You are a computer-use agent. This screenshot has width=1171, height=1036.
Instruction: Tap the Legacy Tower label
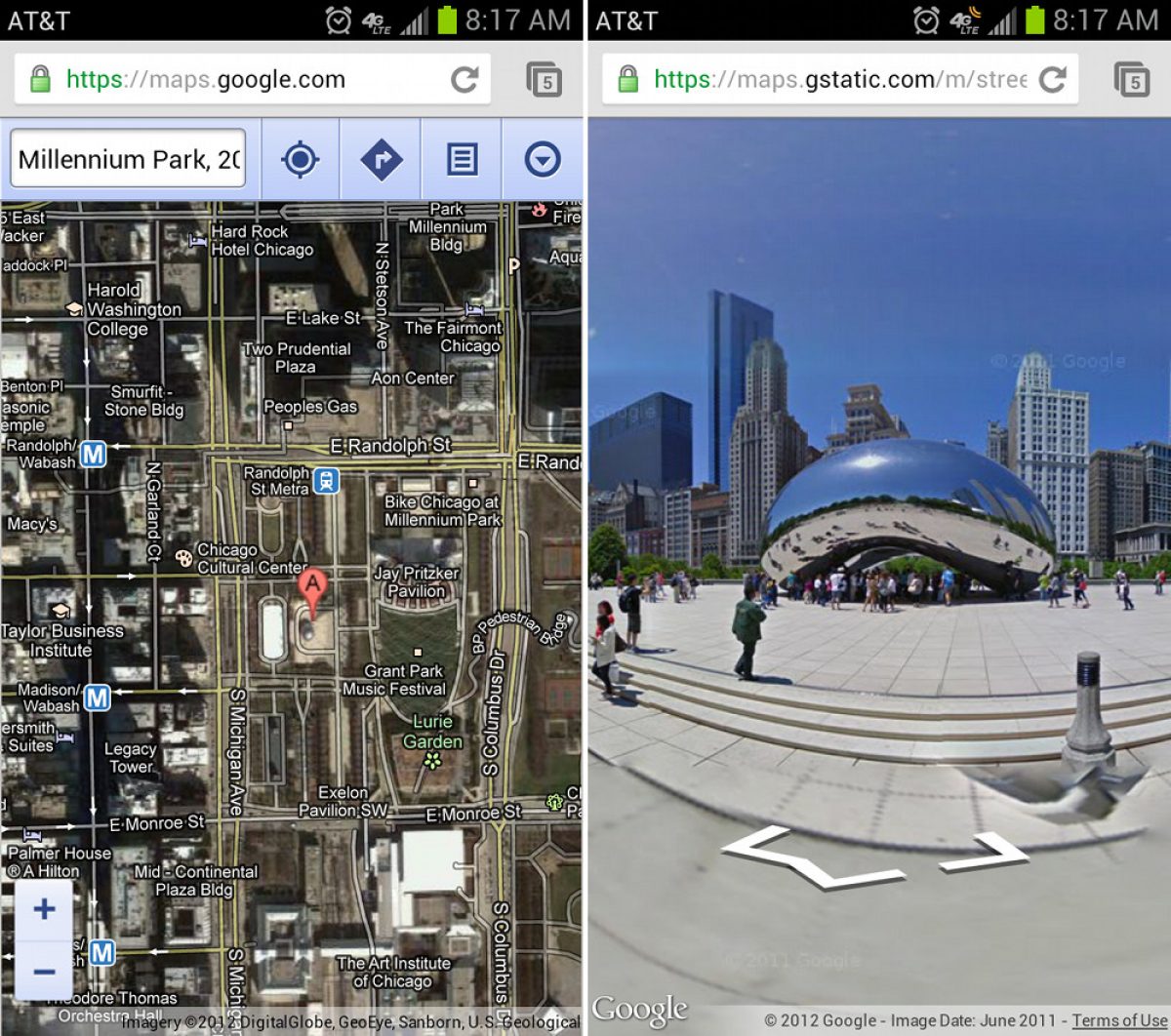point(131,758)
